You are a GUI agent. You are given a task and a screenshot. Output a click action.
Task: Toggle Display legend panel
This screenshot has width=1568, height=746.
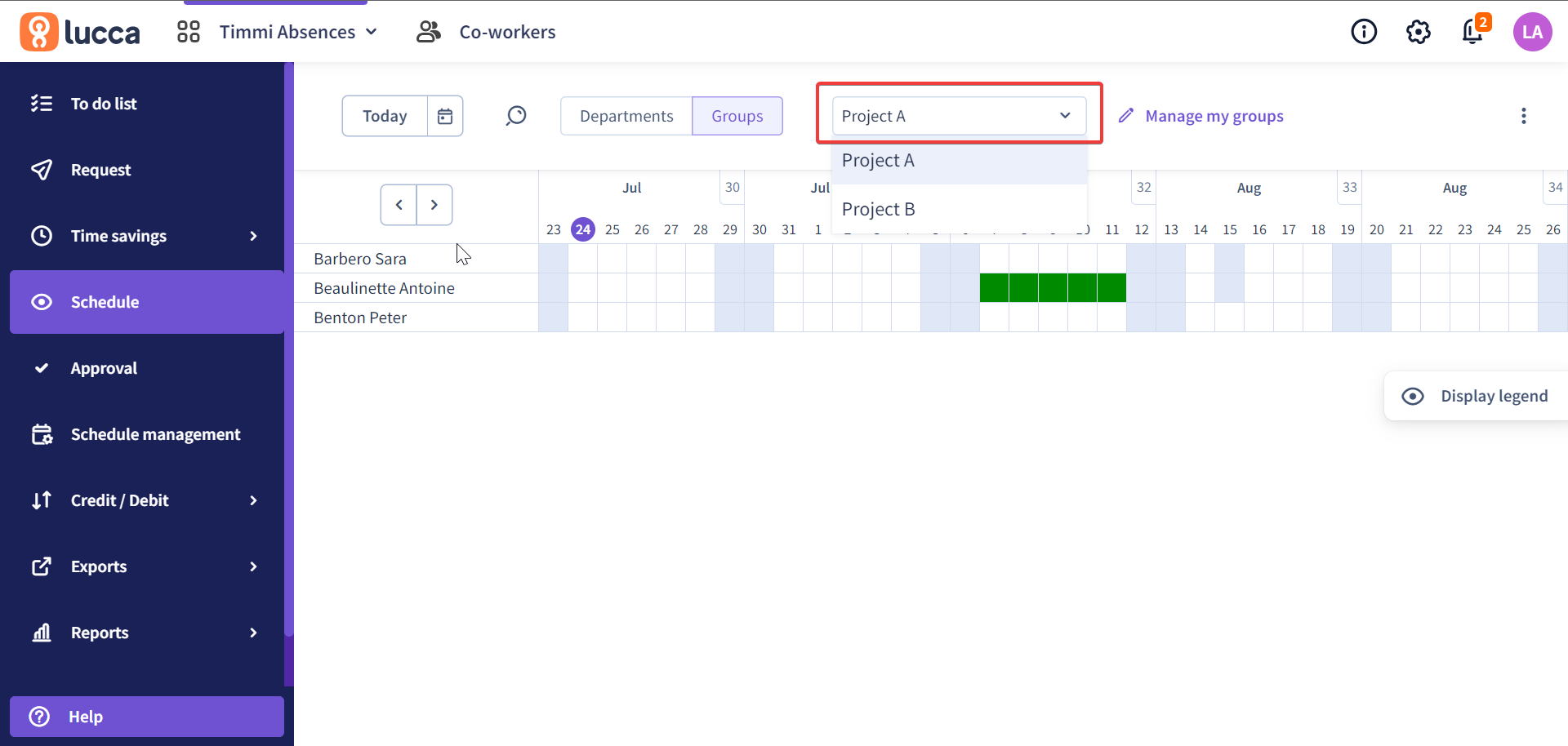point(1477,396)
